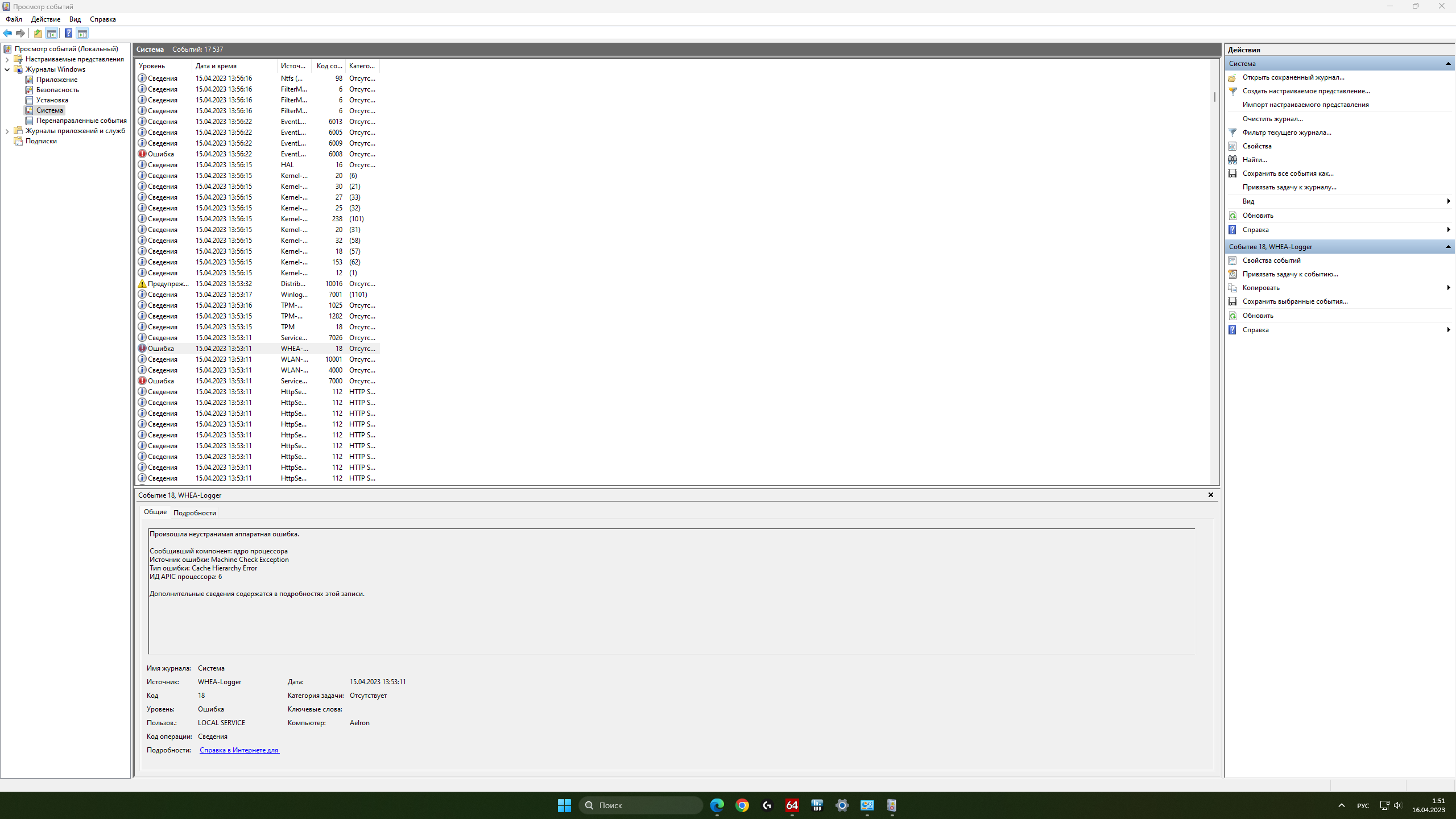
Task: Select 'Безопасность' log in tree
Action: 57,90
